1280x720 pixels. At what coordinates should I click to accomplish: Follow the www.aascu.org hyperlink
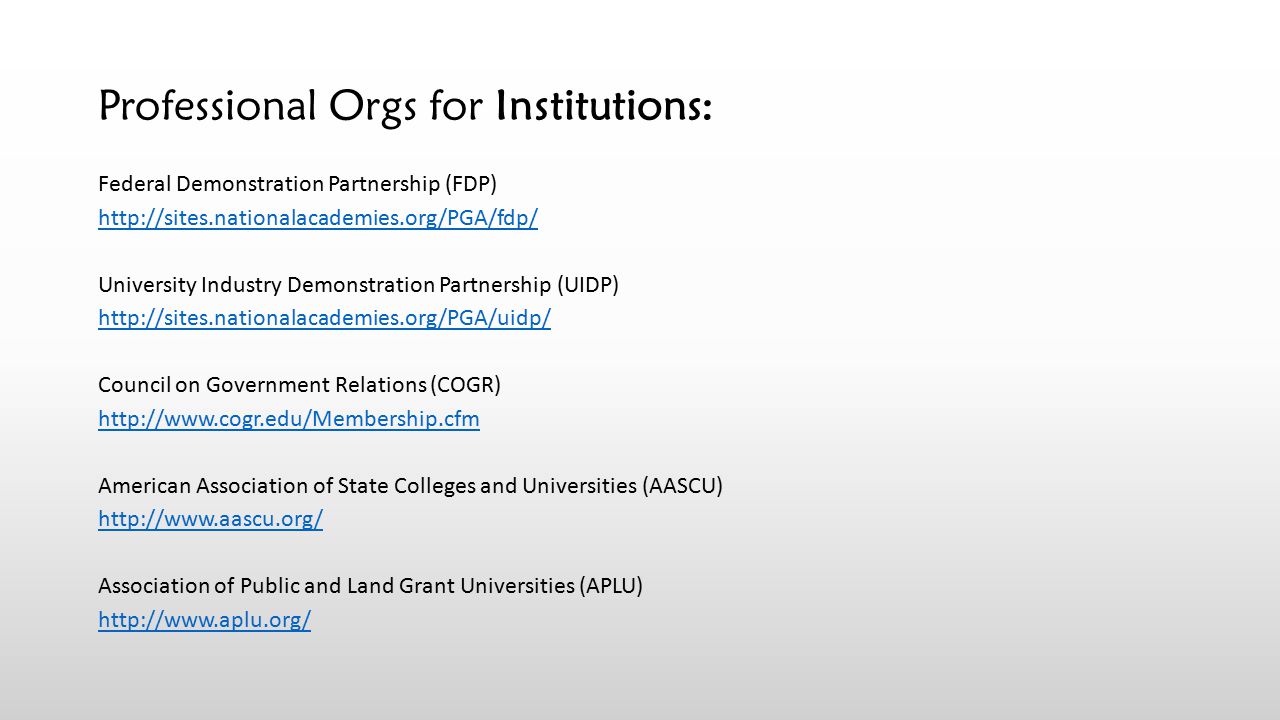click(210, 520)
